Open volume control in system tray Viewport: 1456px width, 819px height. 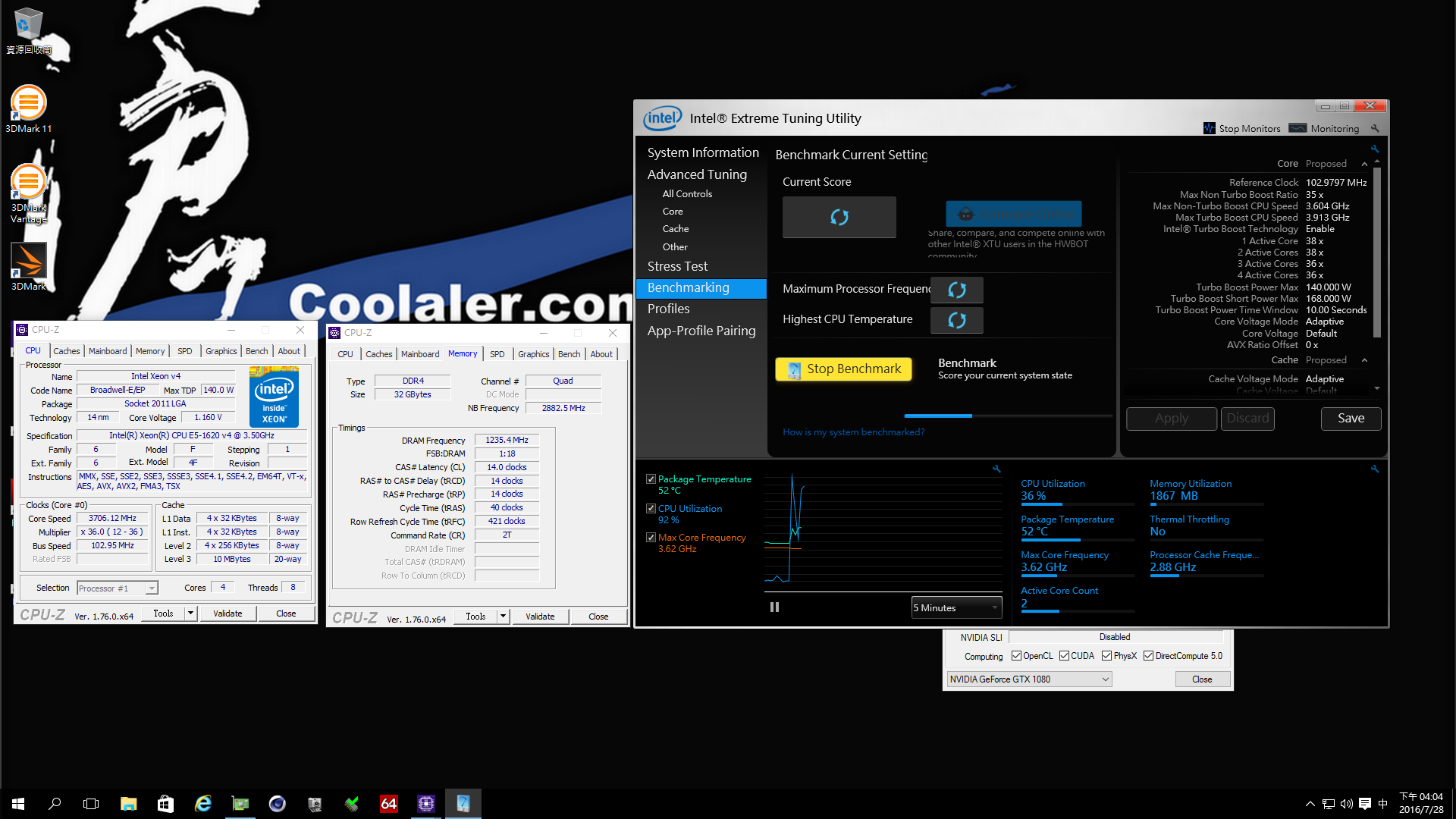tap(1346, 804)
